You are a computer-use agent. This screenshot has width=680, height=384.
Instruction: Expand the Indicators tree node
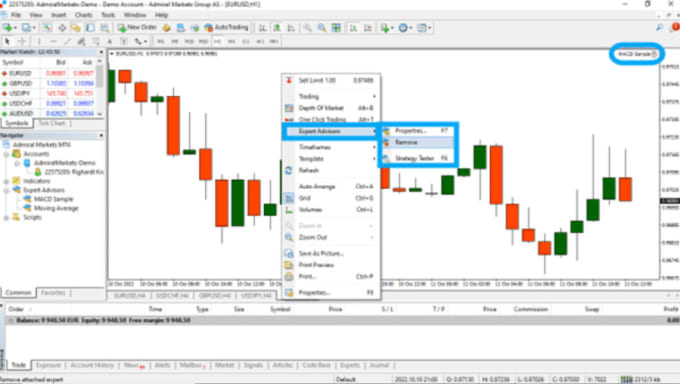coord(6,181)
